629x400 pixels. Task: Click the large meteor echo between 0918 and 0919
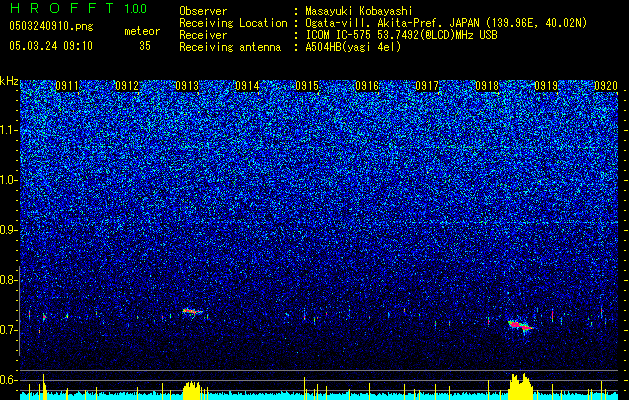coord(520,325)
